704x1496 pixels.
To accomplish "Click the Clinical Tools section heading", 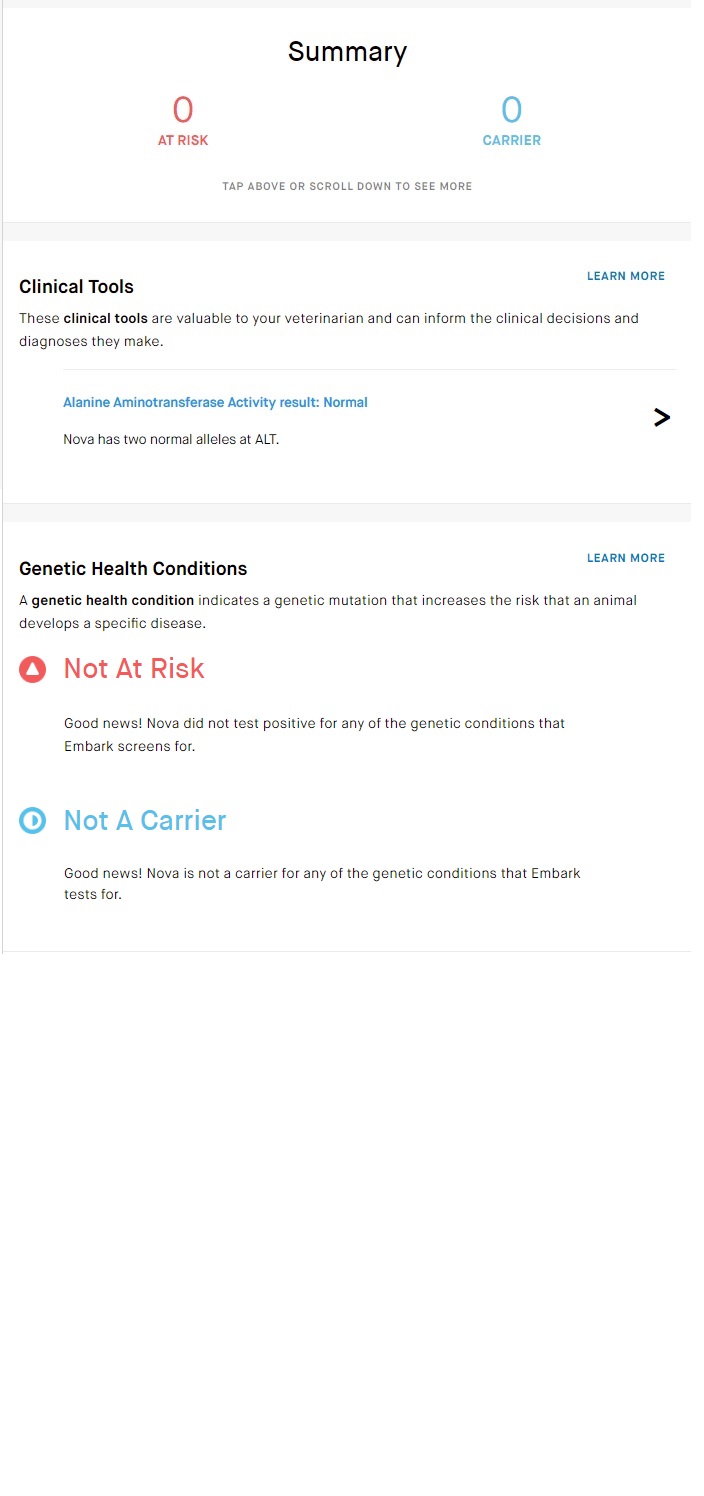I will pos(76,287).
